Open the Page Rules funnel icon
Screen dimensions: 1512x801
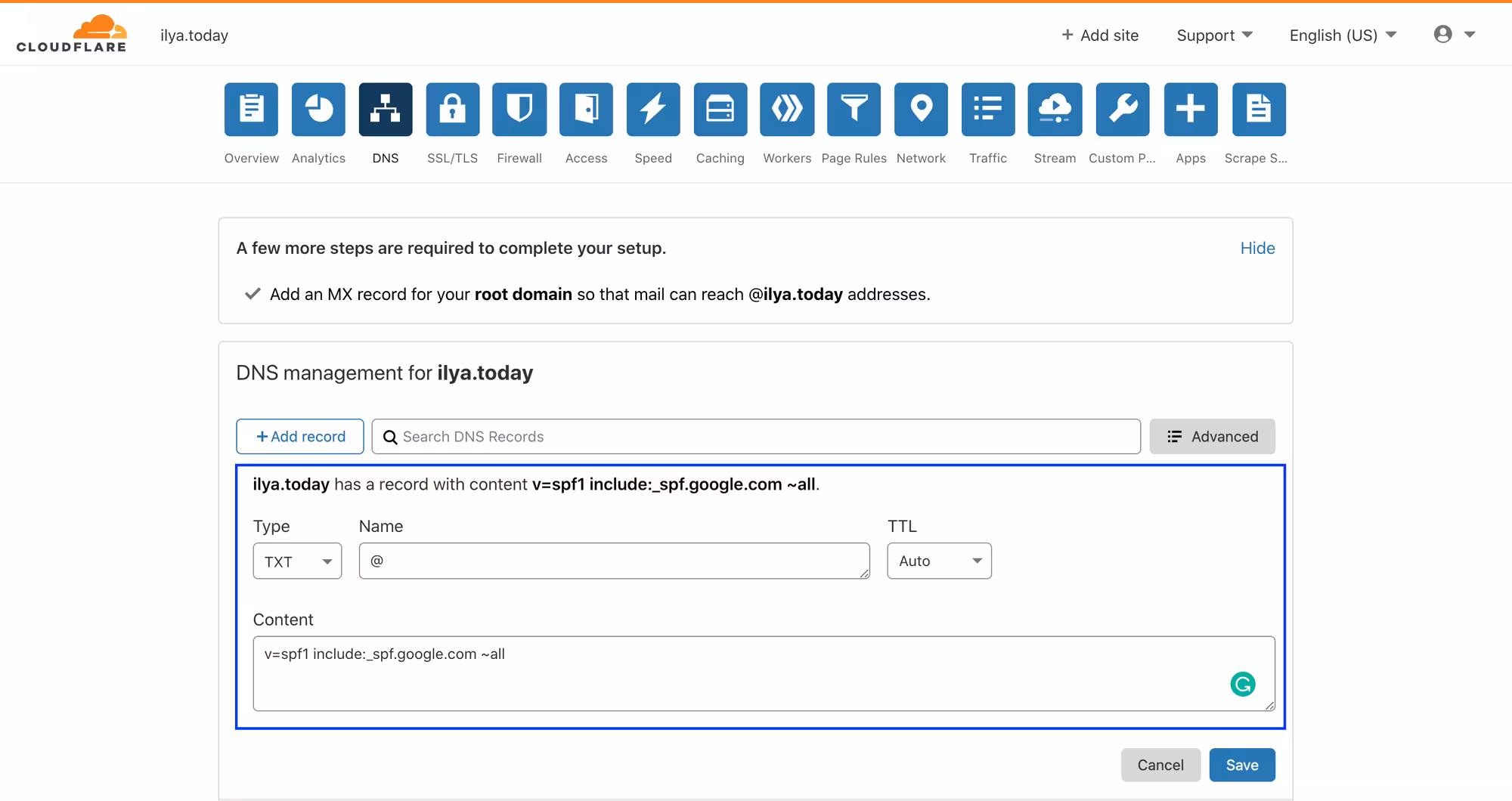click(854, 110)
